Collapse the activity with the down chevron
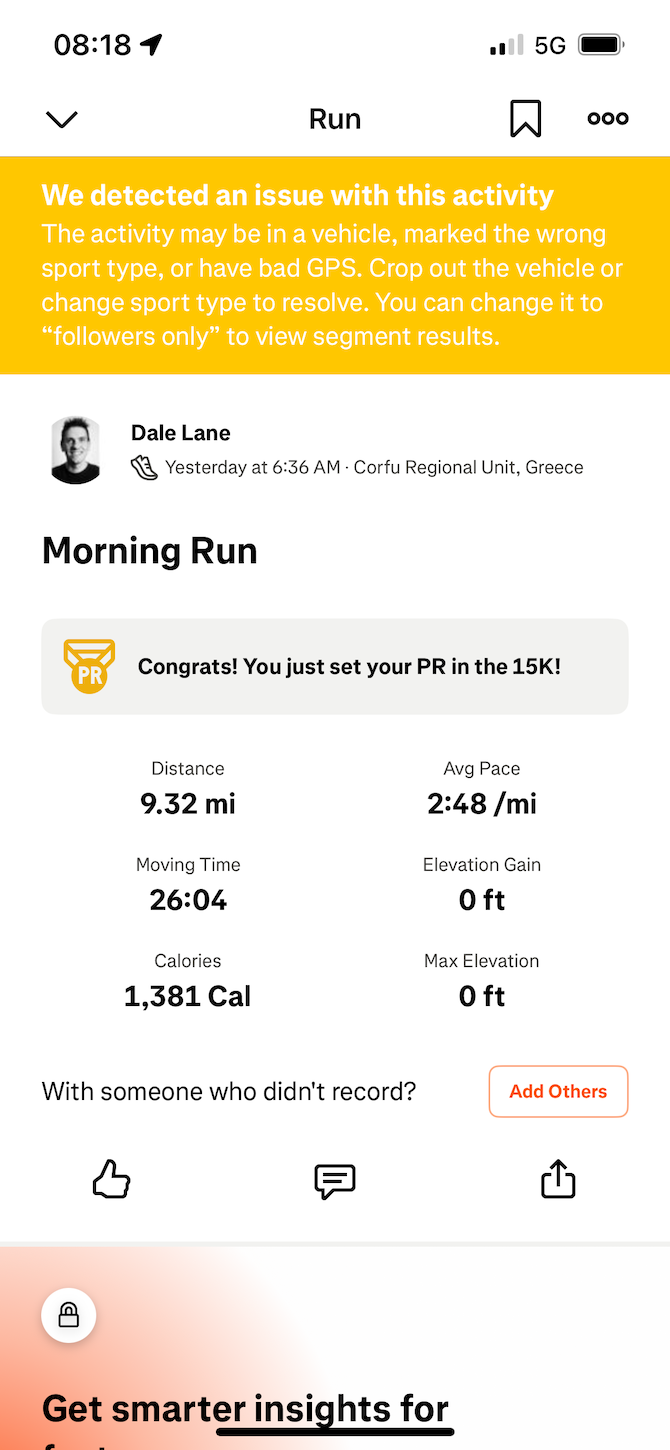 click(62, 119)
